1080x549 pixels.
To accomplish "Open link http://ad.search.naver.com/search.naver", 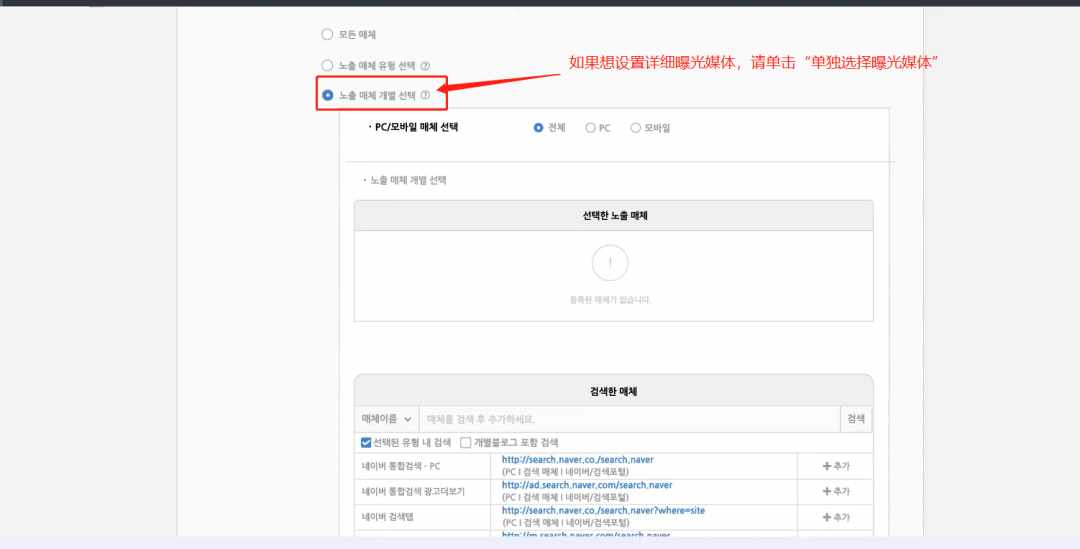I will click(587, 485).
